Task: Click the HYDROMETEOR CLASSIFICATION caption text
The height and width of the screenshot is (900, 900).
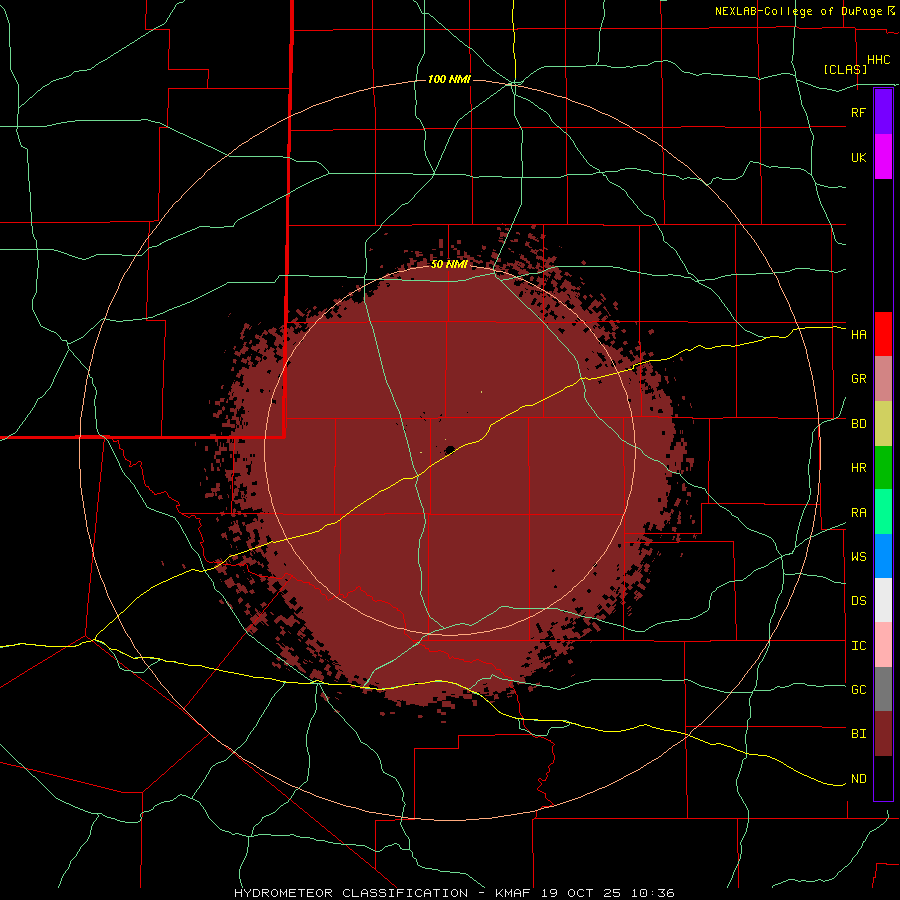Action: click(351, 893)
